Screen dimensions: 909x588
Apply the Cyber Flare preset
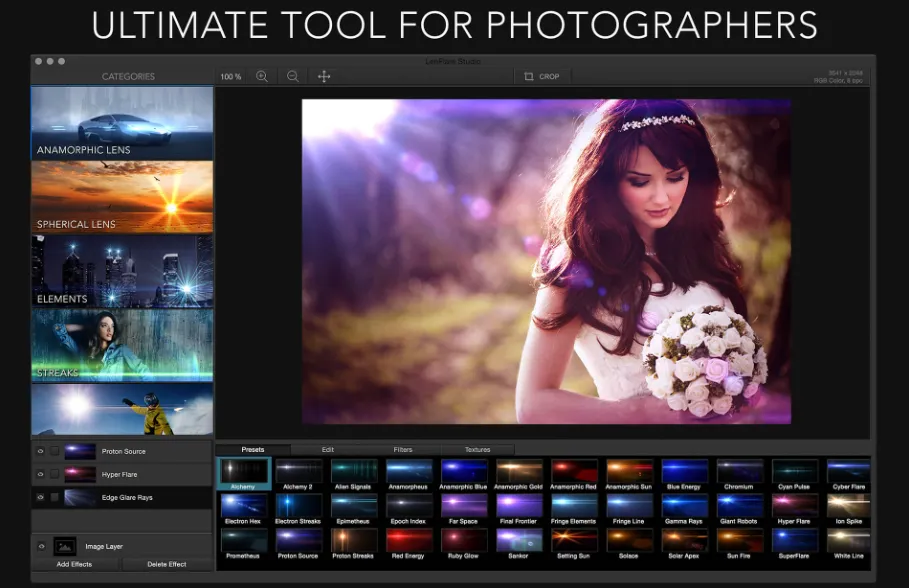[849, 474]
